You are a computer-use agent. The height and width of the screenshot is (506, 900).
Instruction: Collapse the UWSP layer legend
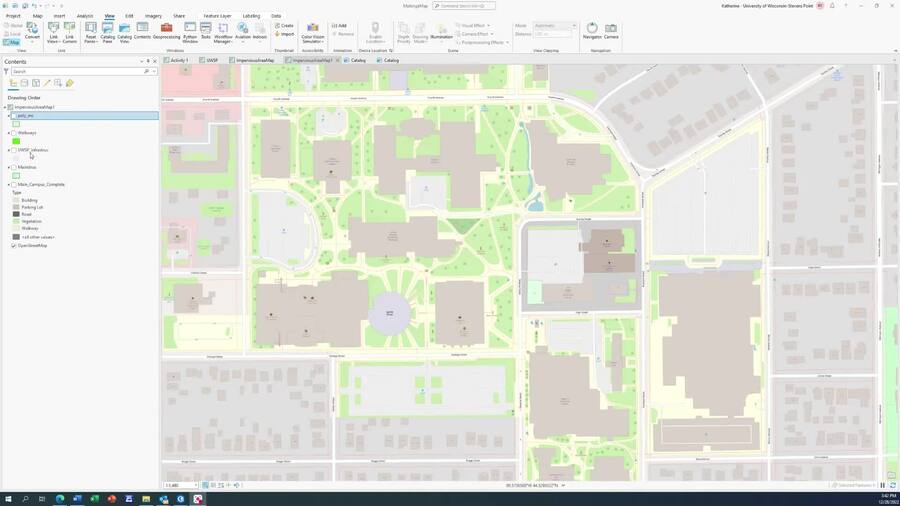[x=9, y=150]
